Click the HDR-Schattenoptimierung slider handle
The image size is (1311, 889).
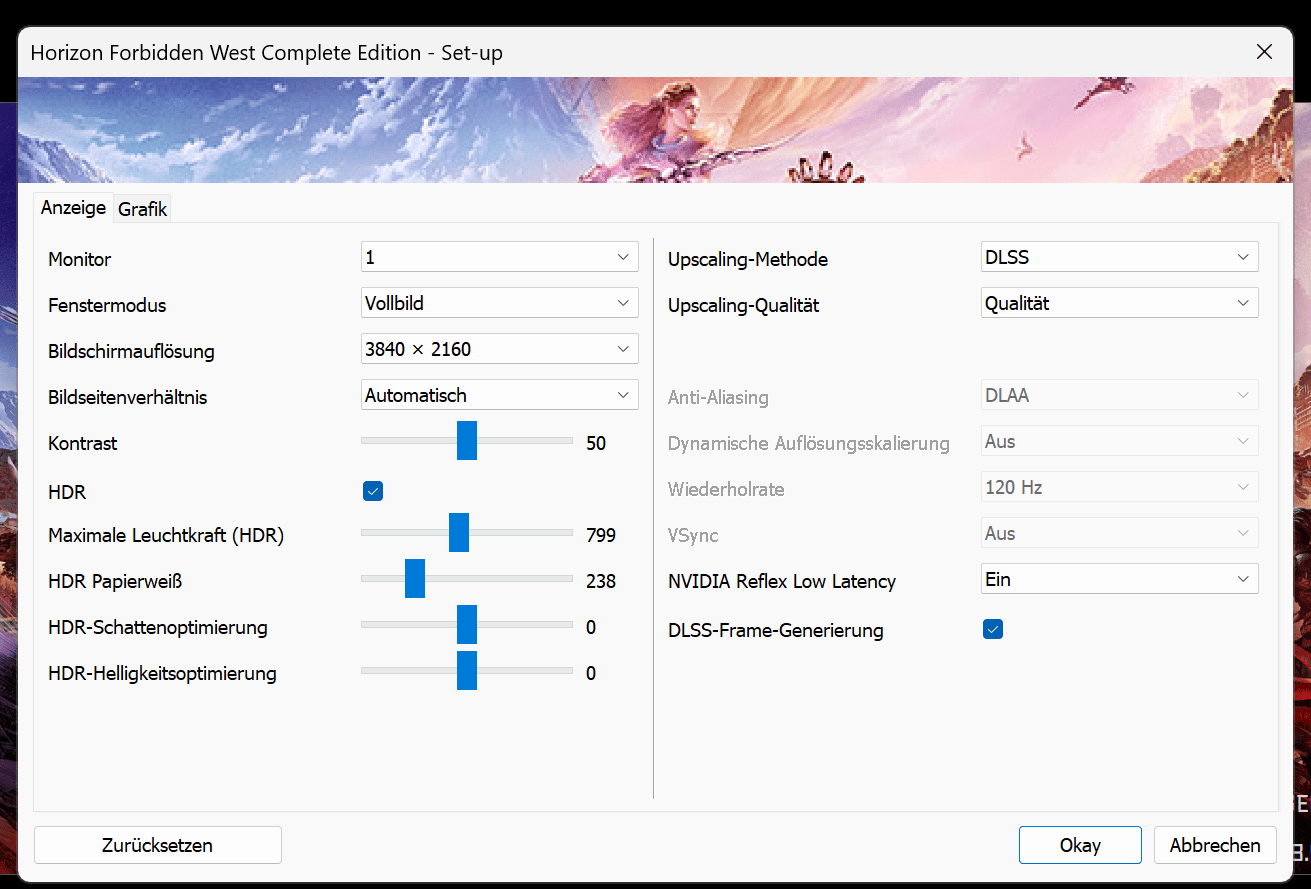click(467, 624)
